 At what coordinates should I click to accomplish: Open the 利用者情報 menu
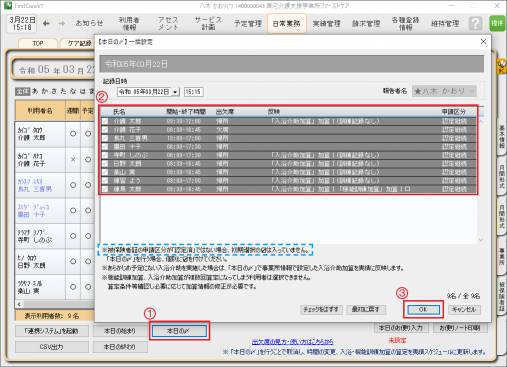129,23
